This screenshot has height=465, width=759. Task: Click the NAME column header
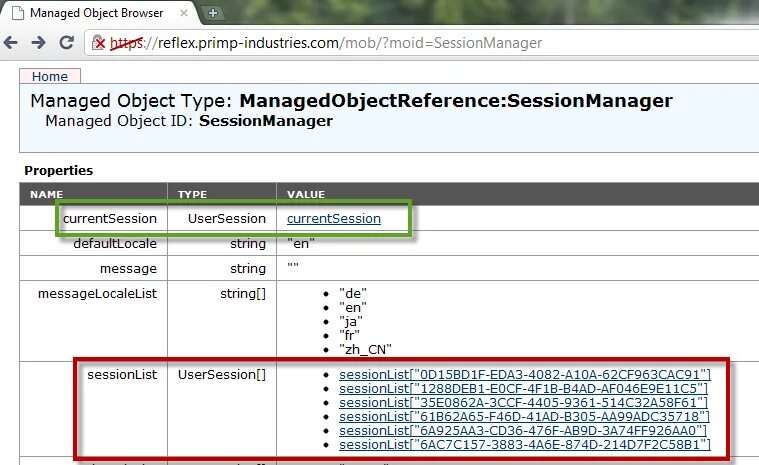click(x=47, y=194)
